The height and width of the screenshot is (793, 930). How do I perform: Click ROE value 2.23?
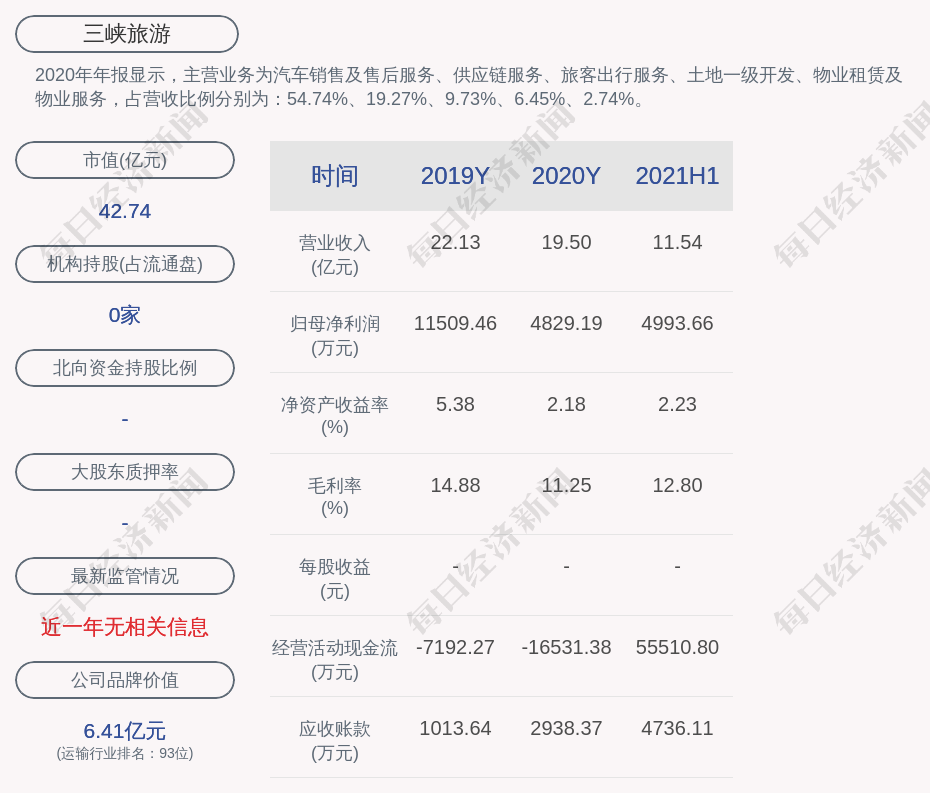(677, 405)
